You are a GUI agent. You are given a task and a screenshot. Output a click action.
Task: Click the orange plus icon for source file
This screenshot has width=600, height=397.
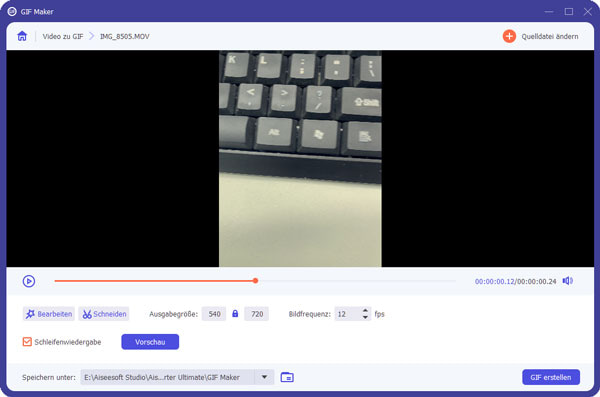509,36
